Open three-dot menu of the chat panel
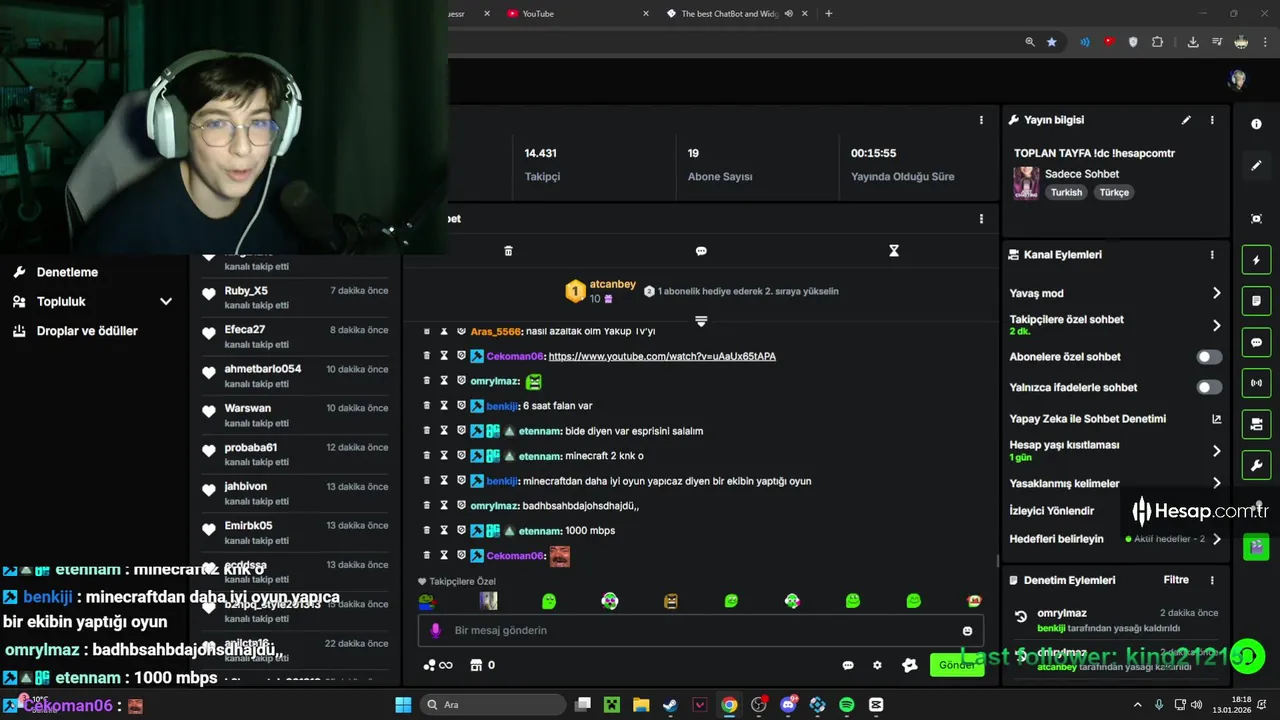The height and width of the screenshot is (720, 1280). (x=981, y=219)
